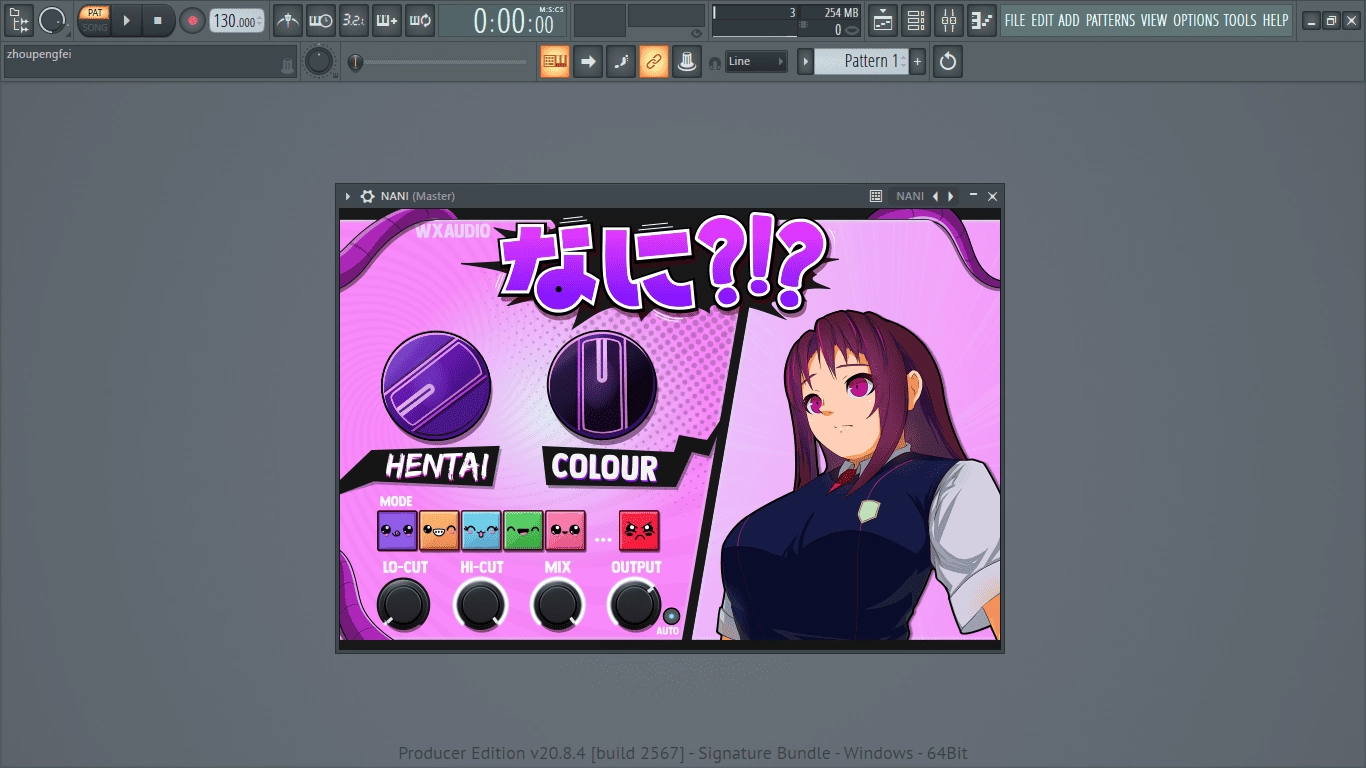
Task: Toggle the note/footstep recording icon
Action: [621, 62]
